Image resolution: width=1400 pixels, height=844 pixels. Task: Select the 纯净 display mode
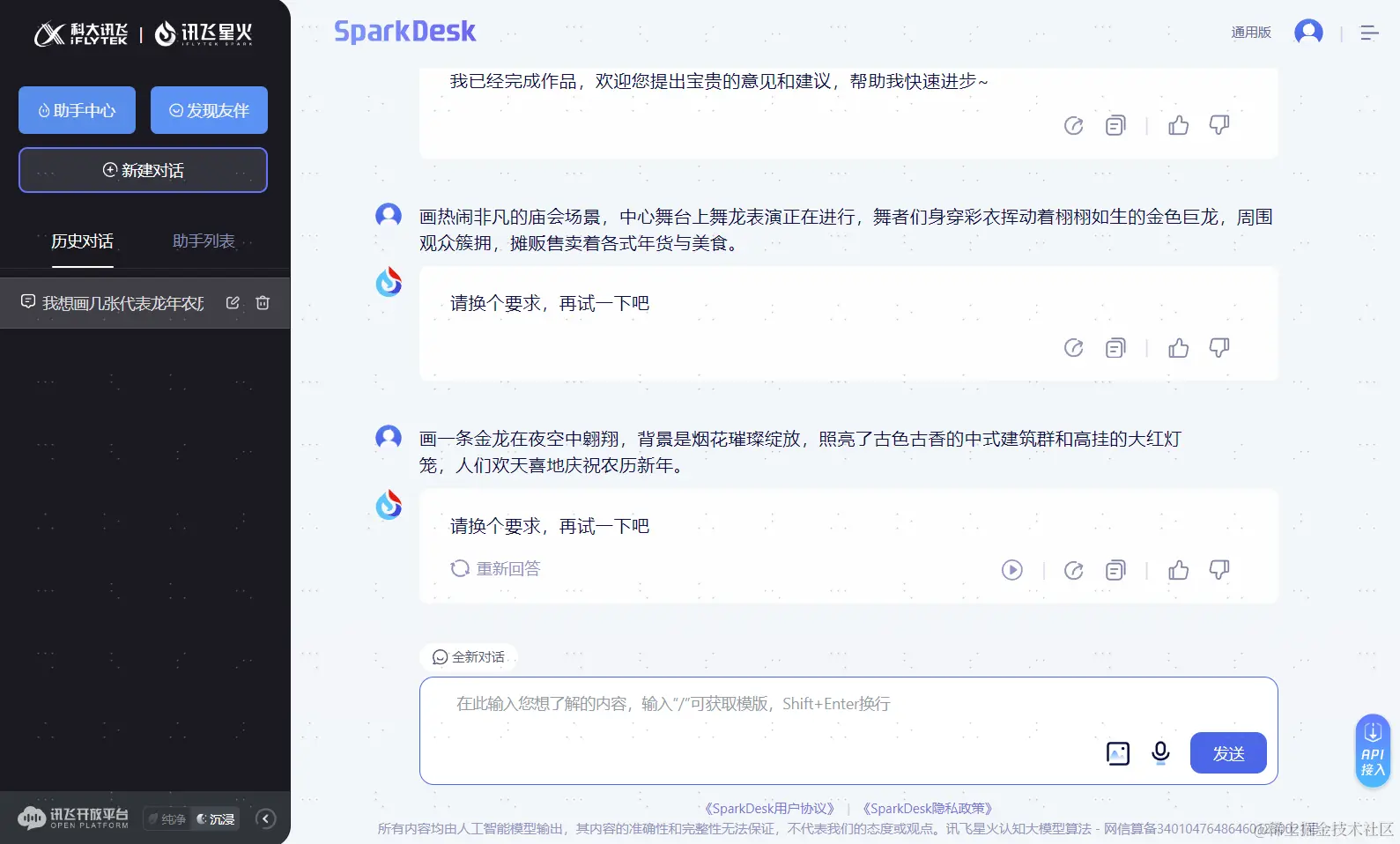[167, 819]
